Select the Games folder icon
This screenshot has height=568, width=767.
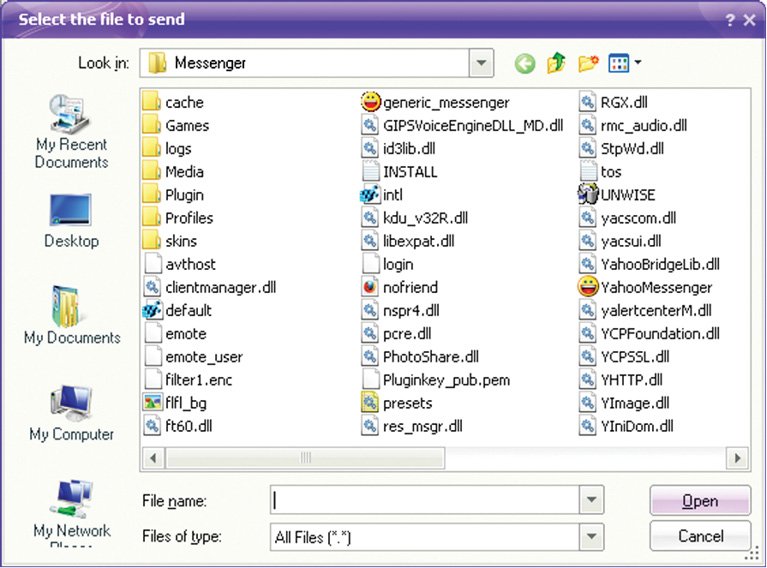[152, 125]
